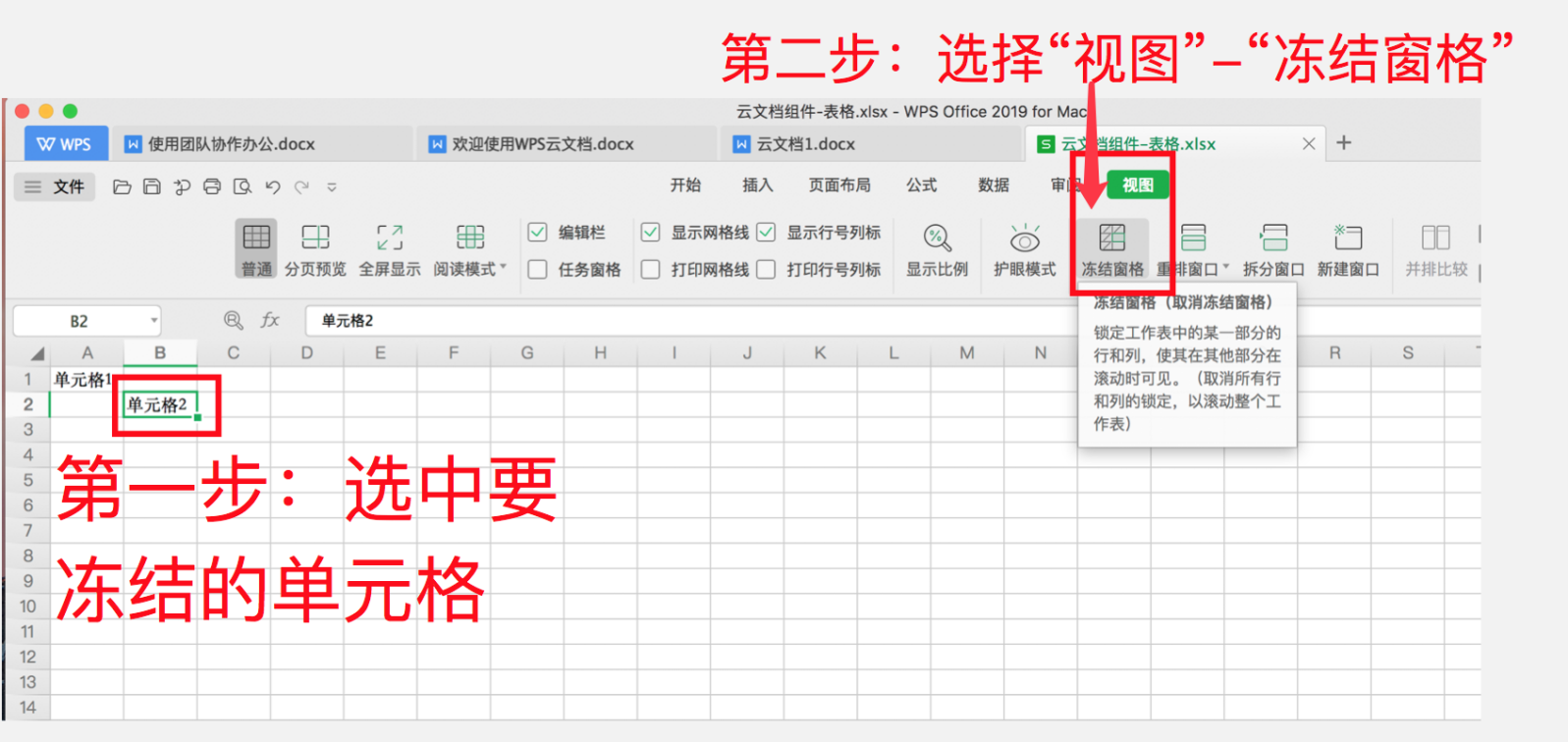
Task: Click 并排比较 side by side compare
Action: 1435,249
